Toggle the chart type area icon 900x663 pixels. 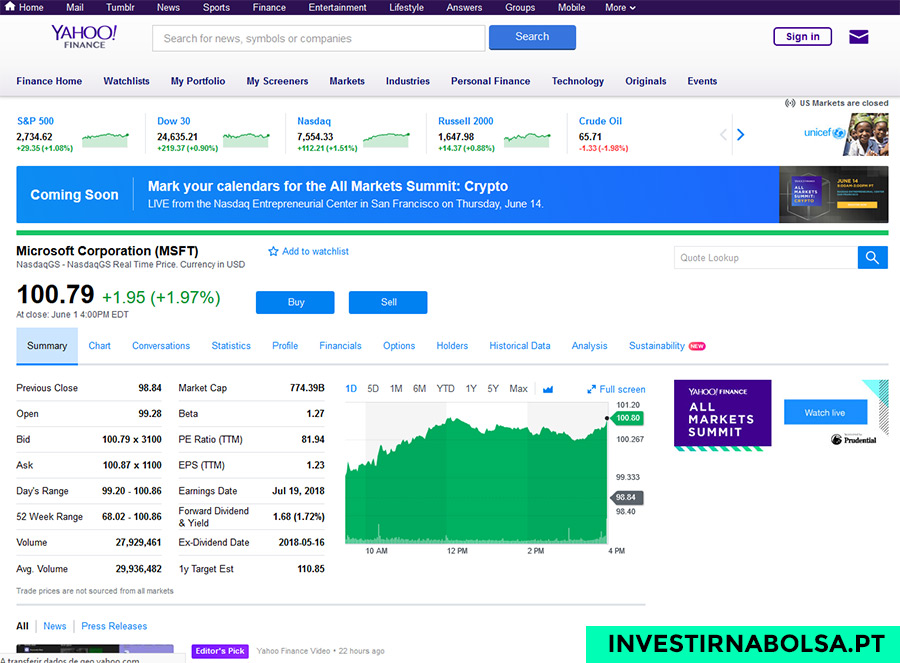pos(548,389)
